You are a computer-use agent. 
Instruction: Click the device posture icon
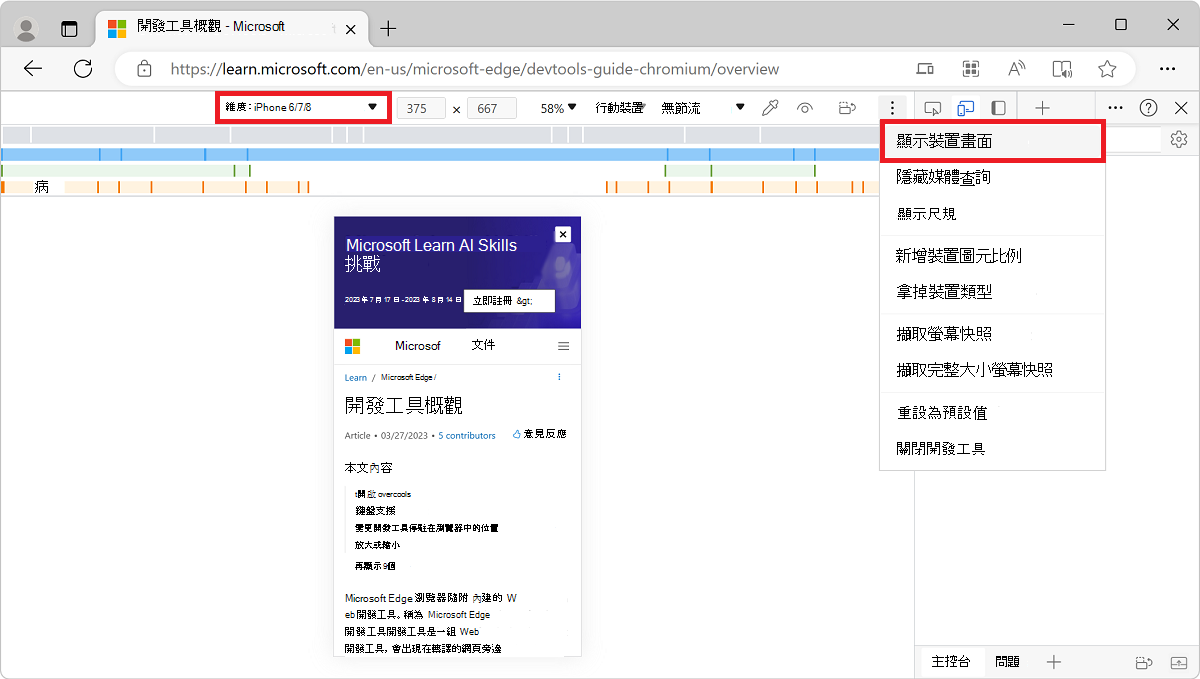coord(847,108)
